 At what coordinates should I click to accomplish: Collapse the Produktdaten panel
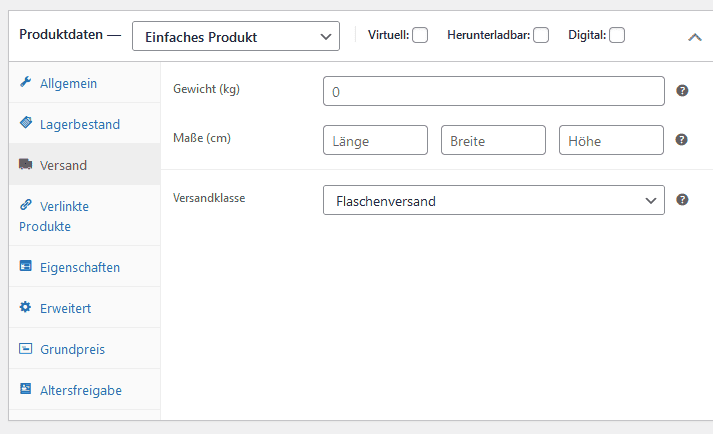694,37
